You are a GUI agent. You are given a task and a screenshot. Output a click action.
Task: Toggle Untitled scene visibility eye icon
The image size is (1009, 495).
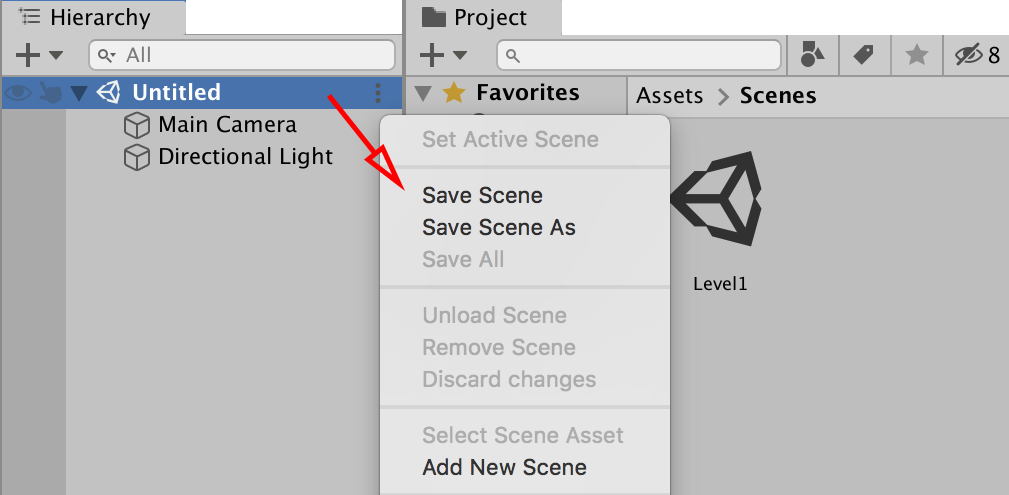(18, 93)
